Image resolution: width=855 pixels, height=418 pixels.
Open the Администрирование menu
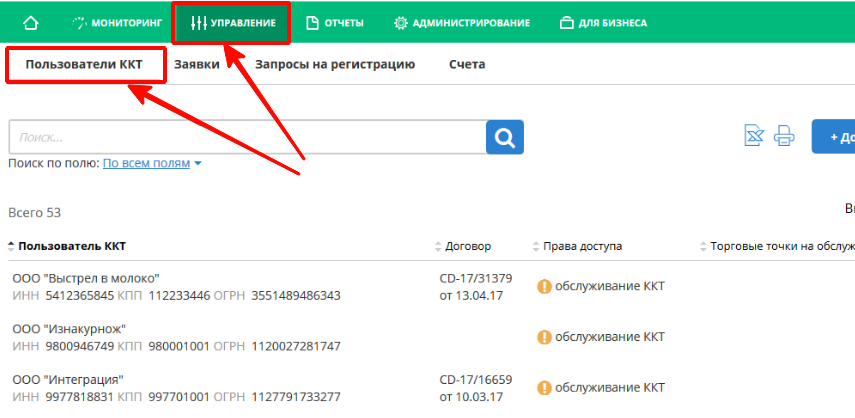pyautogui.click(x=462, y=23)
